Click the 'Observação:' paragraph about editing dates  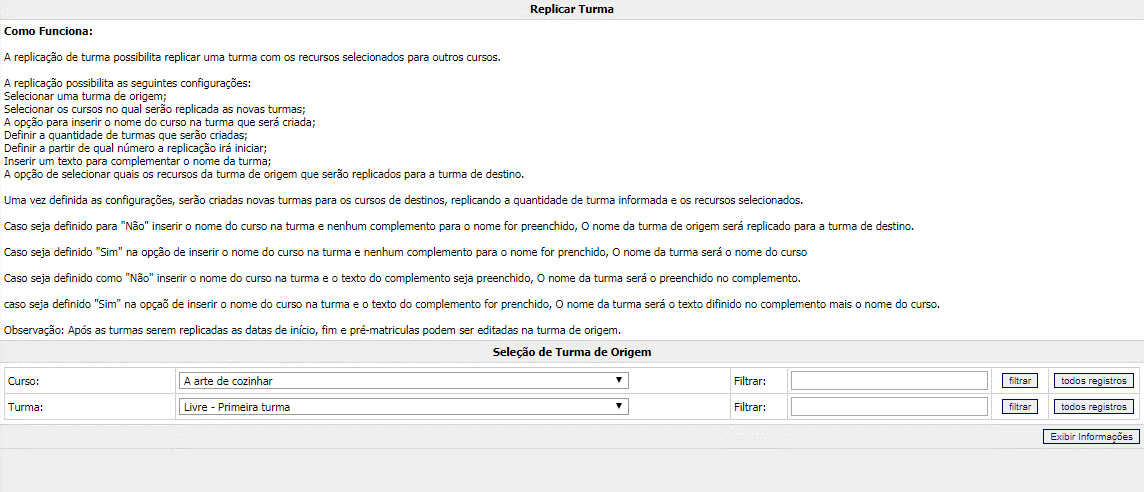tap(313, 330)
